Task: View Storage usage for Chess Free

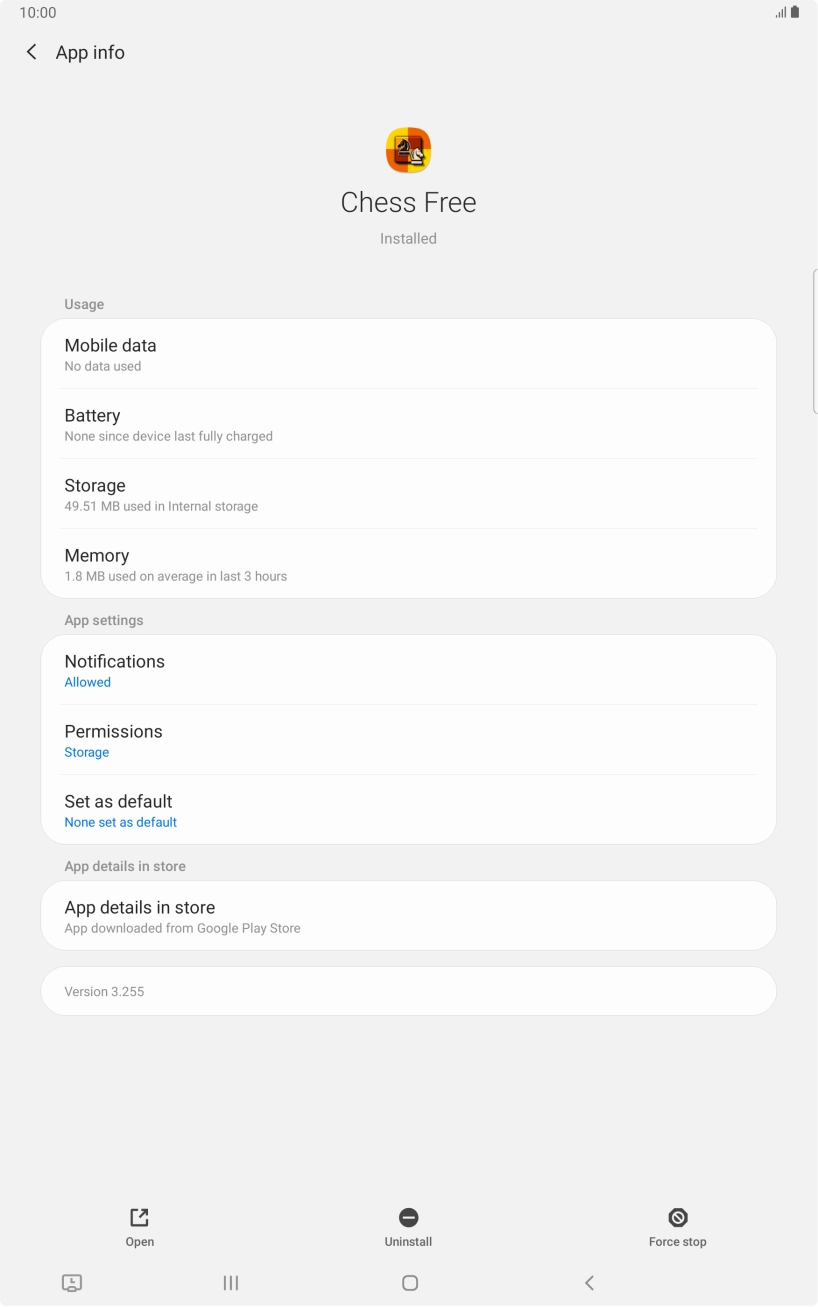Action: [x=408, y=494]
